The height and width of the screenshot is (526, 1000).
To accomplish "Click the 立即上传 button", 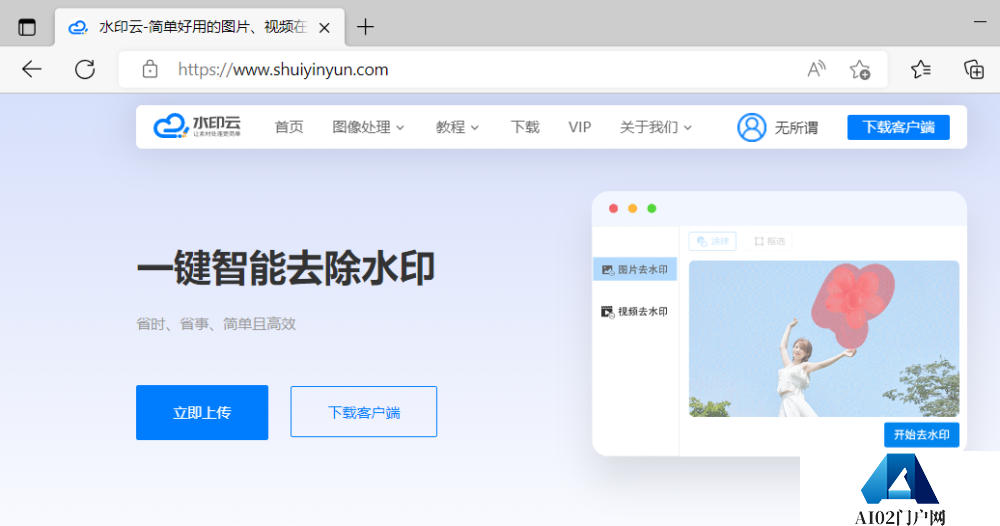I will [202, 412].
